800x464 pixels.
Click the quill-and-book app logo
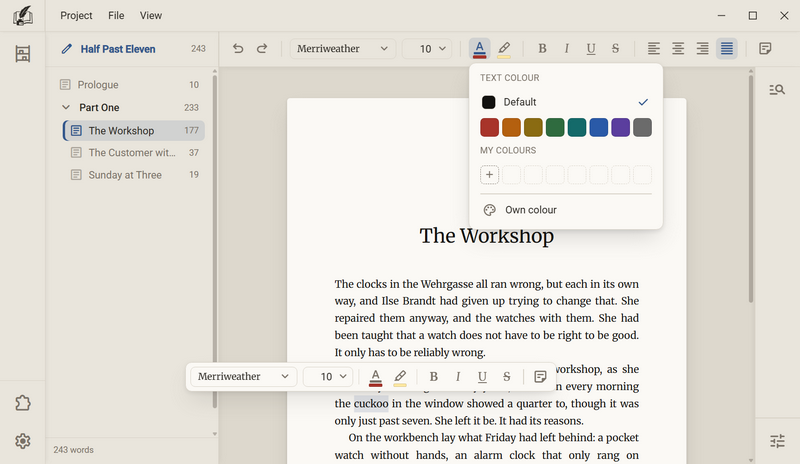point(22,16)
